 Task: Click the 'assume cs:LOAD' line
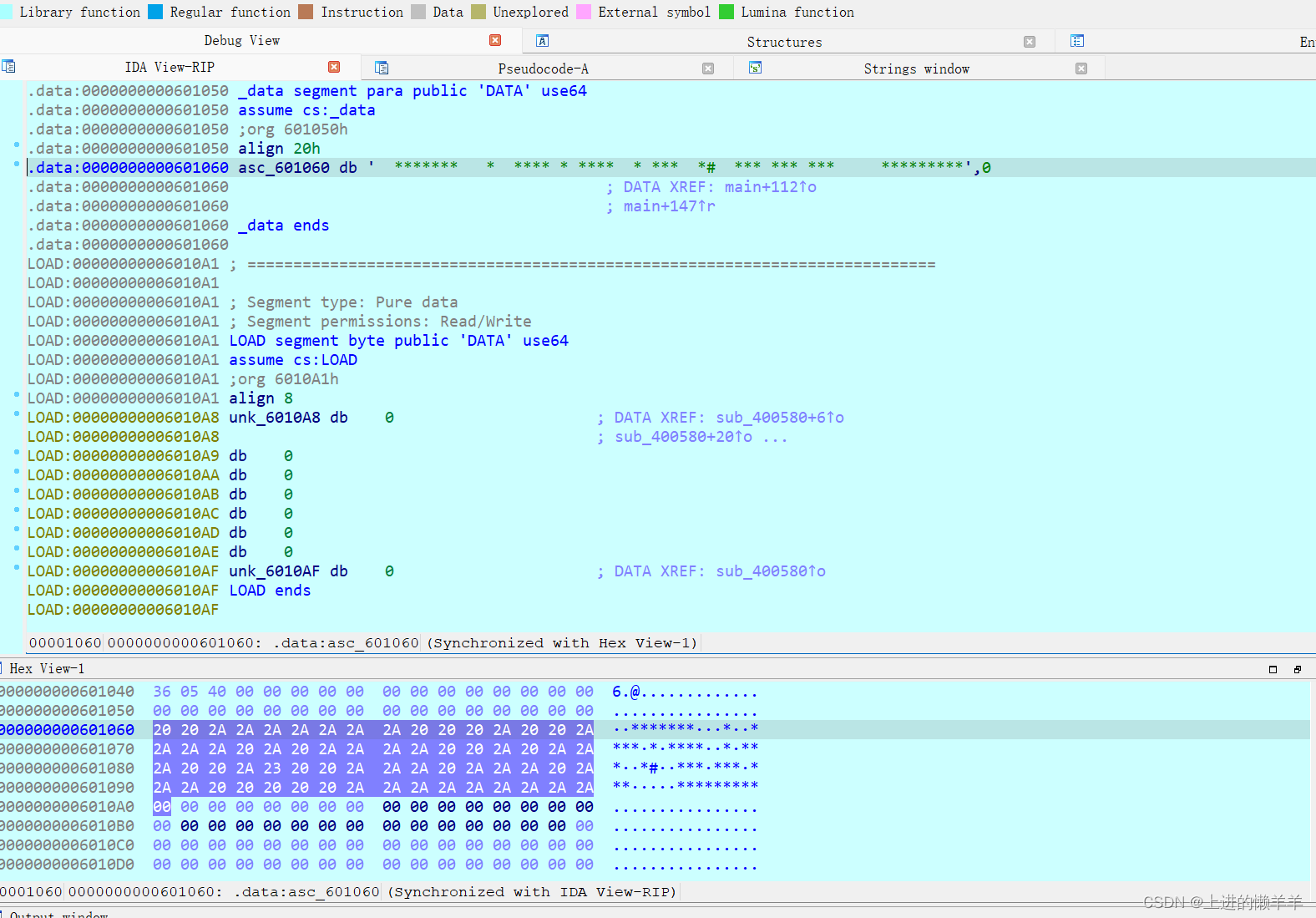pyautogui.click(x=293, y=360)
